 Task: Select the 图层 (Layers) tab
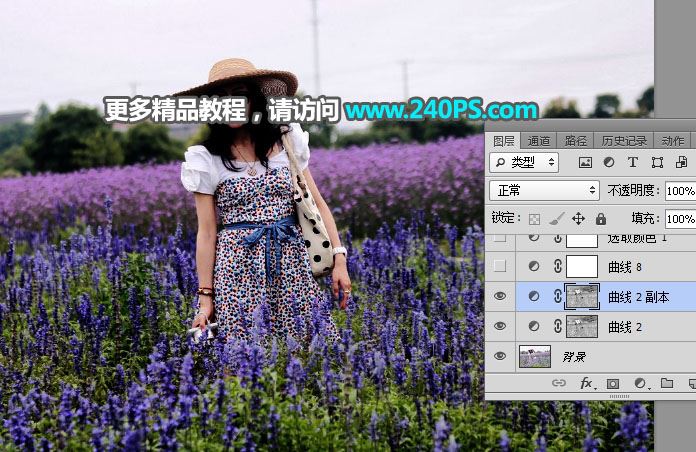[x=503, y=141]
